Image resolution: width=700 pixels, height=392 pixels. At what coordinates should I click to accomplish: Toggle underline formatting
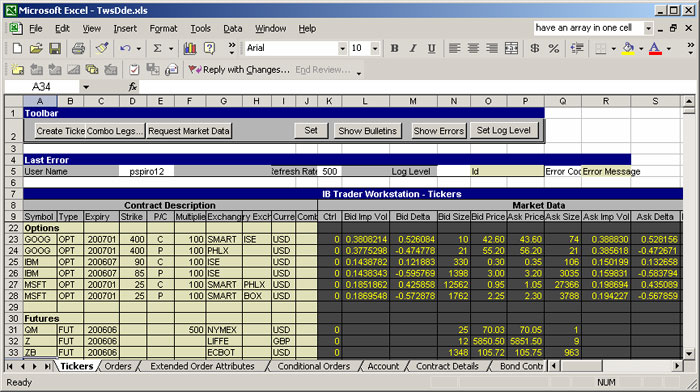point(431,48)
